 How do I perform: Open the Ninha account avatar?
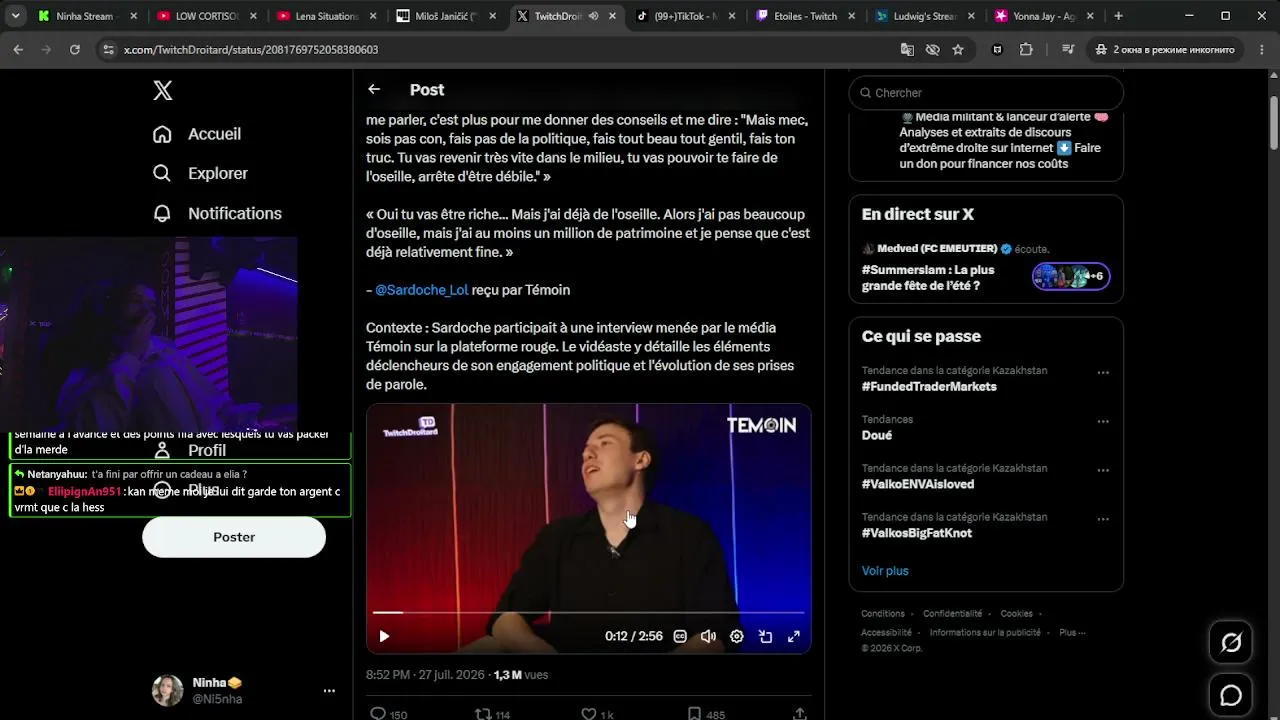(x=167, y=690)
